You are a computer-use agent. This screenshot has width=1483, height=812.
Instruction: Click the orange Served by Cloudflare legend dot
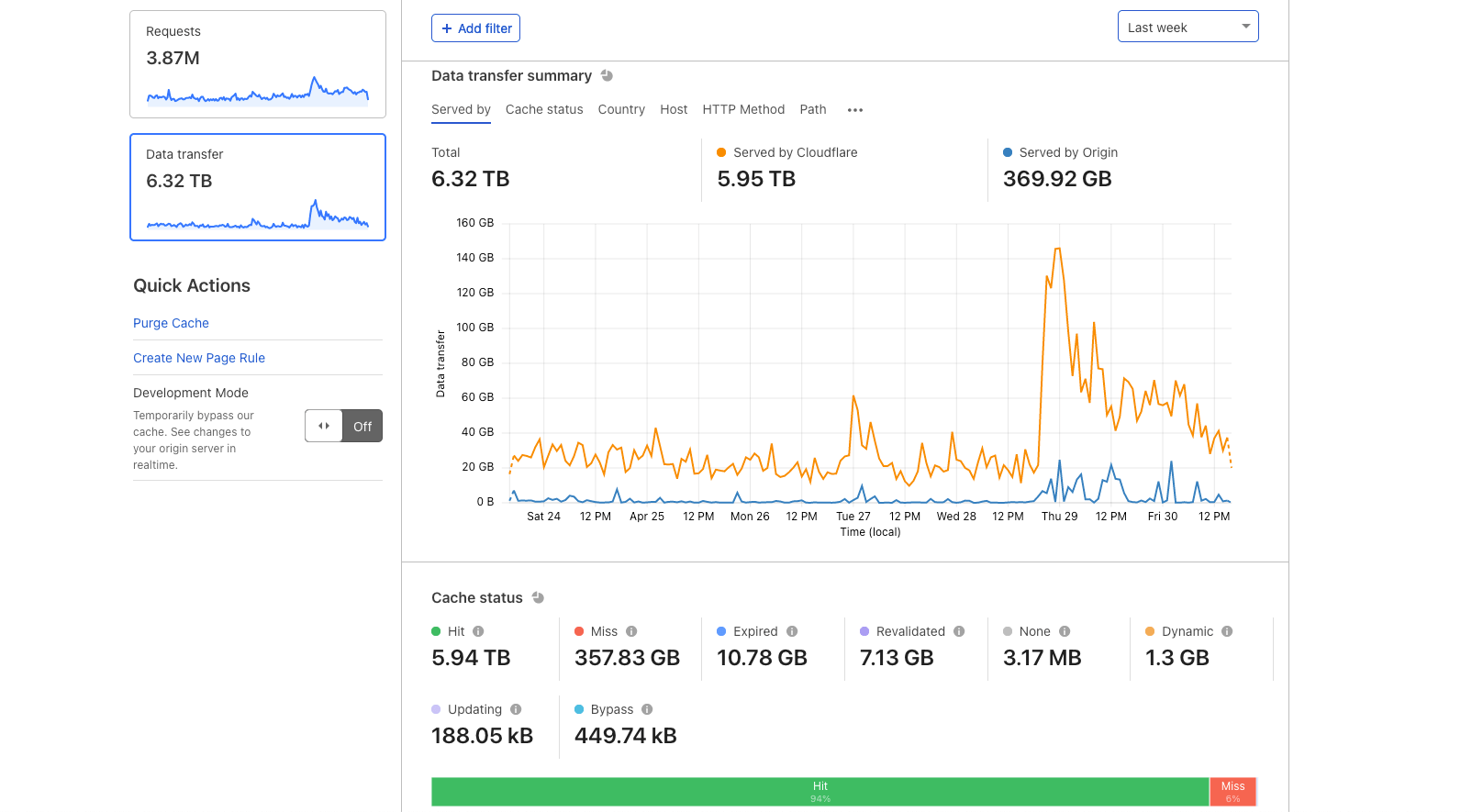tap(721, 152)
